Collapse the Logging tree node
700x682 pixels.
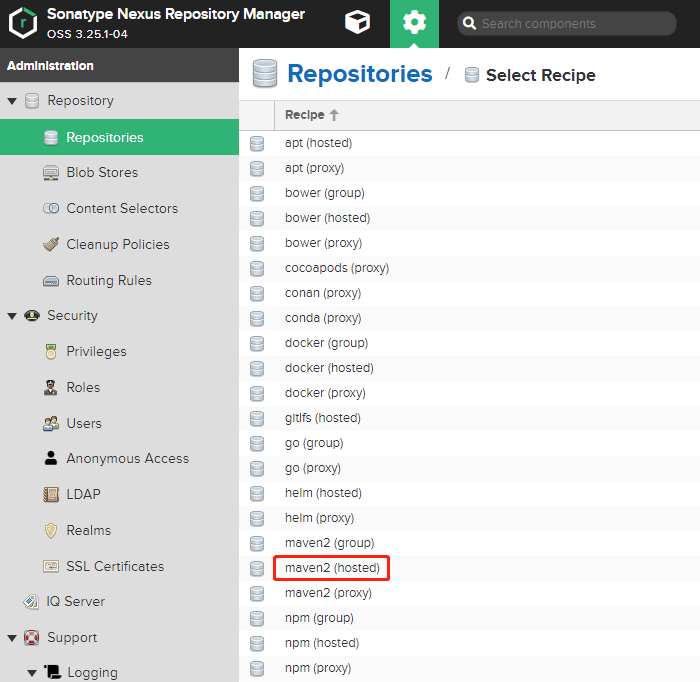pos(32,673)
